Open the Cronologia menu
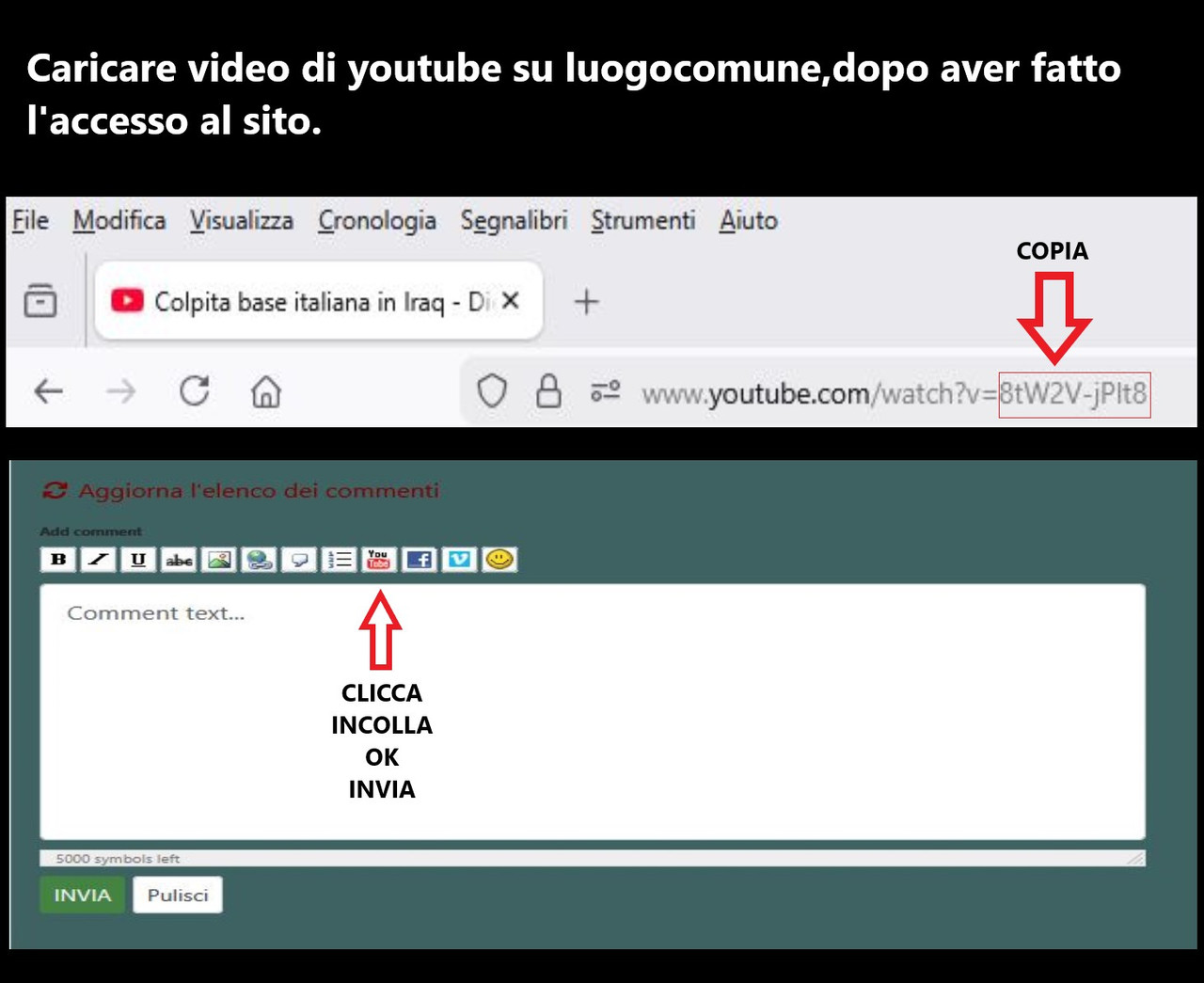Screen dimensions: 1204x983 click(377, 221)
